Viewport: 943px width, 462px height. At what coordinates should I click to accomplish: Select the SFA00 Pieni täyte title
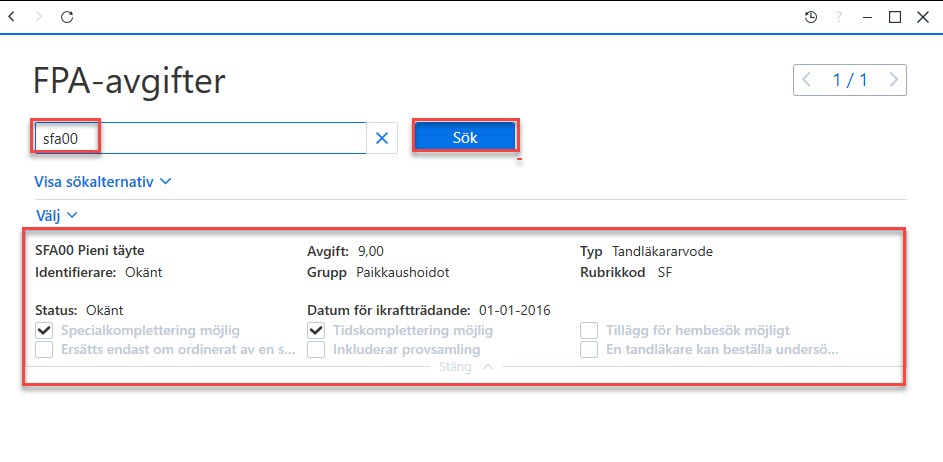[x=90, y=251]
